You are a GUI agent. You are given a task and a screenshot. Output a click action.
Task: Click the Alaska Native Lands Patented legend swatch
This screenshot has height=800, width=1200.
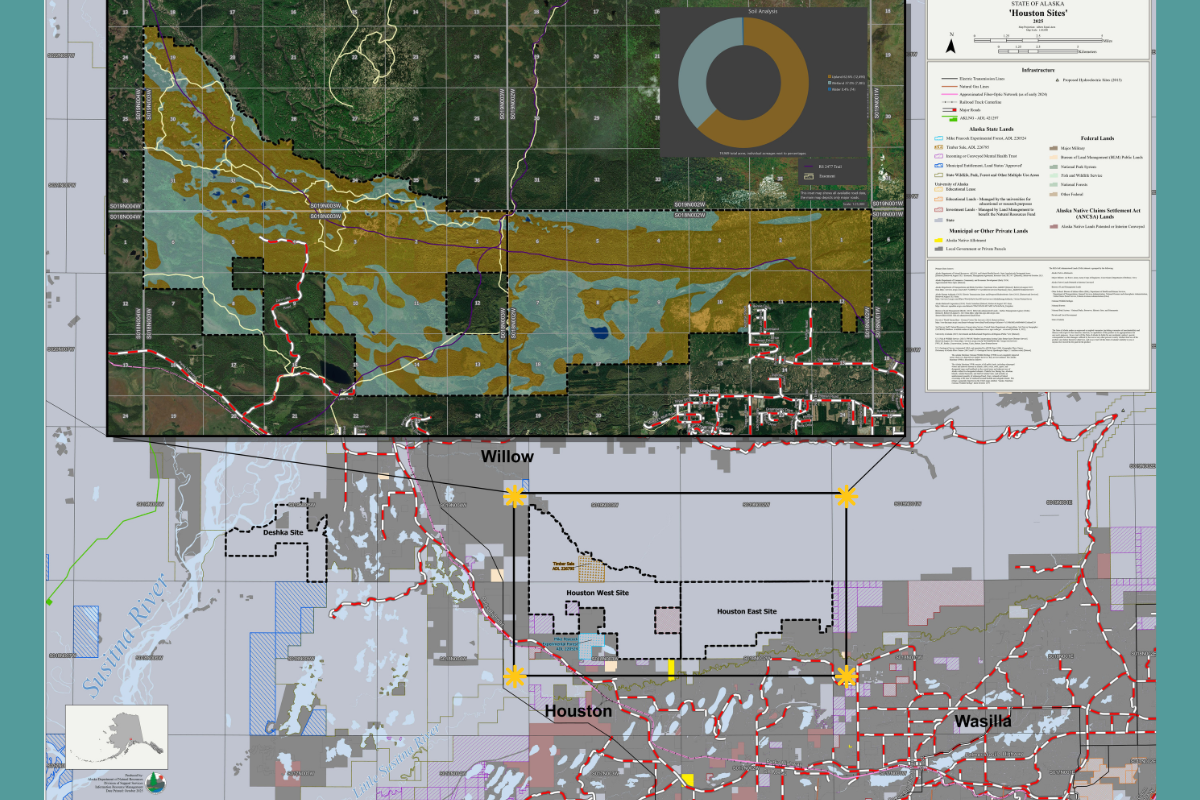(1054, 226)
